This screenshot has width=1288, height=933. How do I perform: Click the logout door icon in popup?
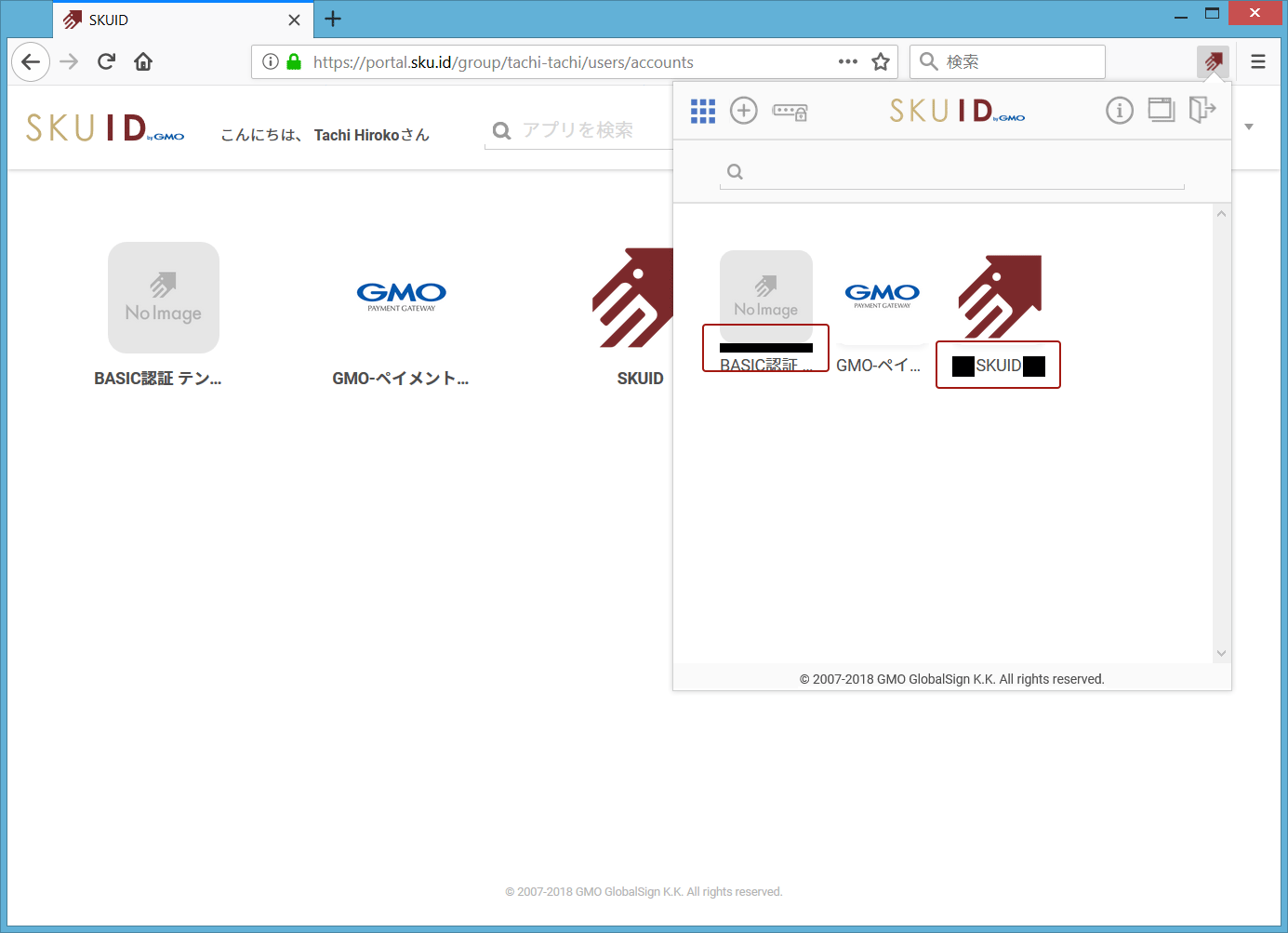point(1202,111)
